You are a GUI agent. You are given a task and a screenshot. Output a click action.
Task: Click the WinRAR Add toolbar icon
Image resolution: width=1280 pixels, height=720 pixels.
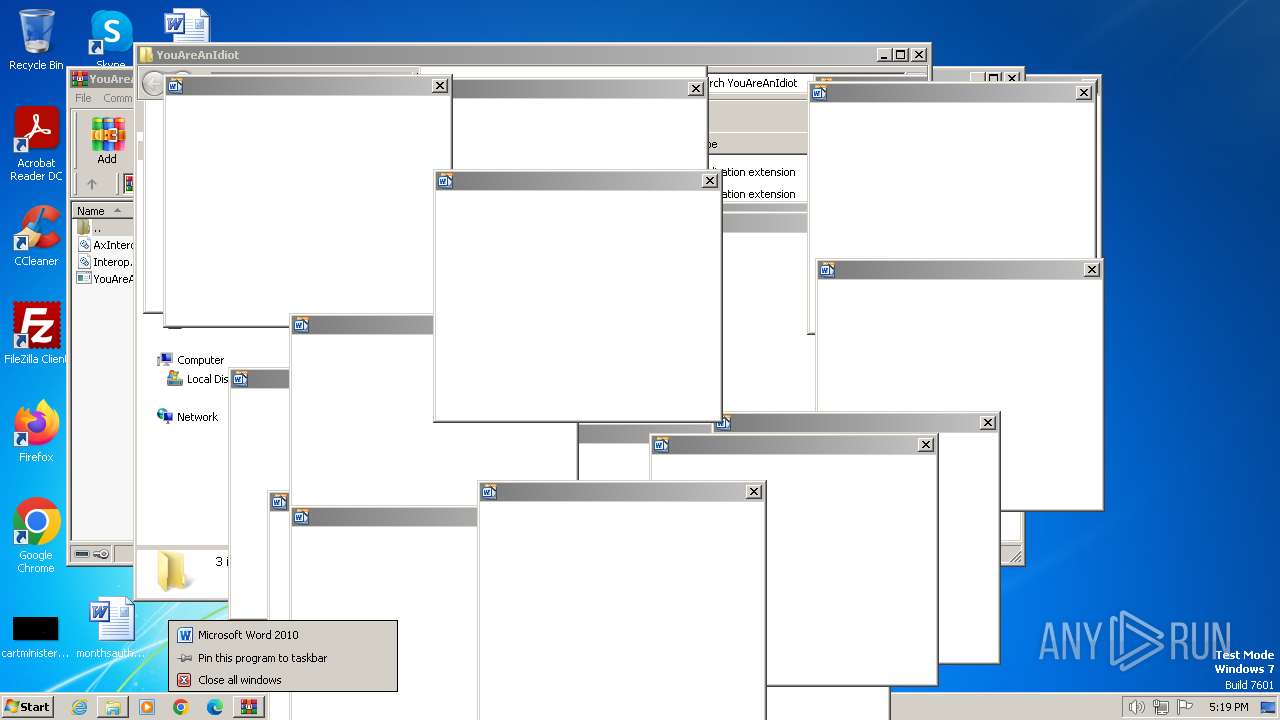(x=107, y=141)
